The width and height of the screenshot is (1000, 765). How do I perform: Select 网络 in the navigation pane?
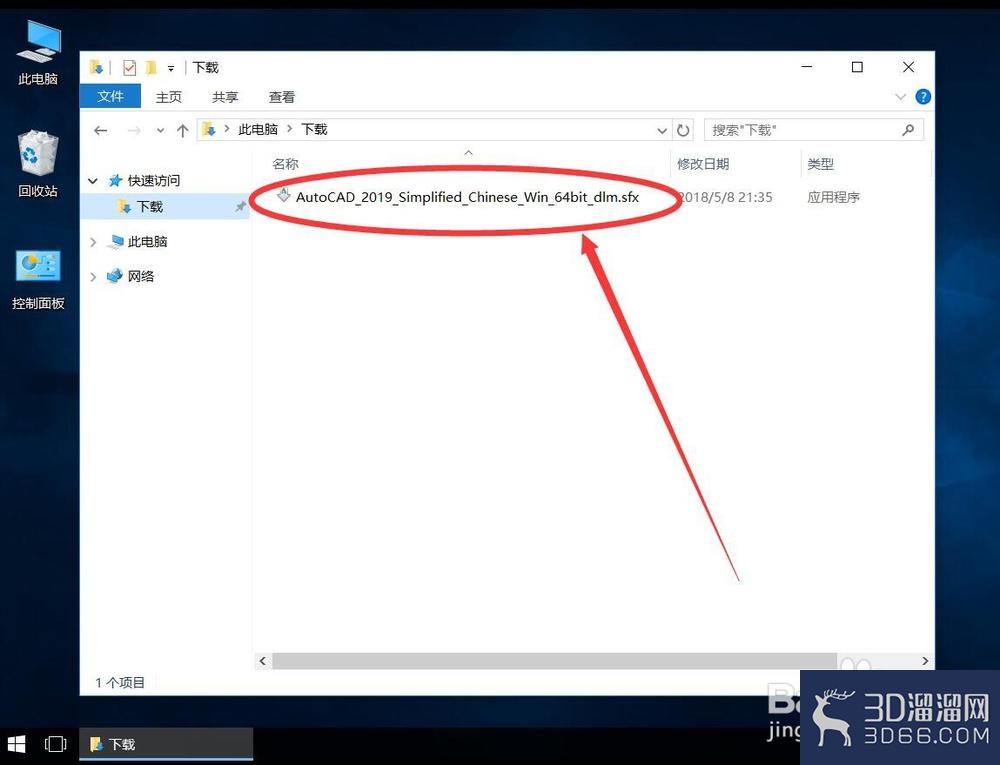click(x=141, y=276)
